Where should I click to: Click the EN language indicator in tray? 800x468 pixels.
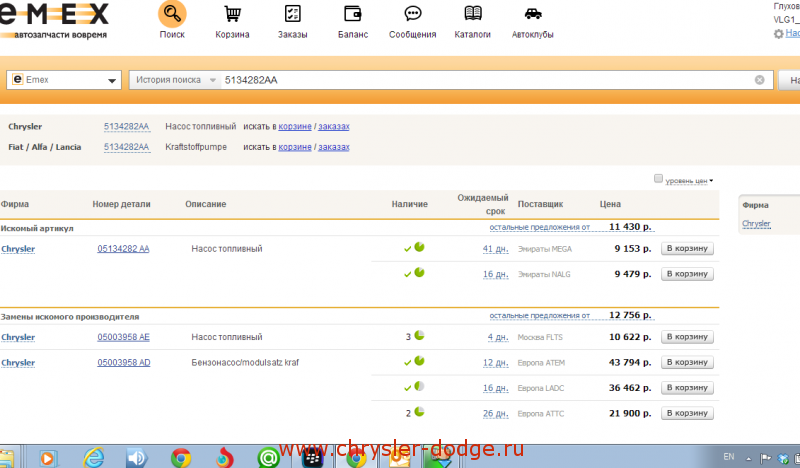[x=729, y=457]
